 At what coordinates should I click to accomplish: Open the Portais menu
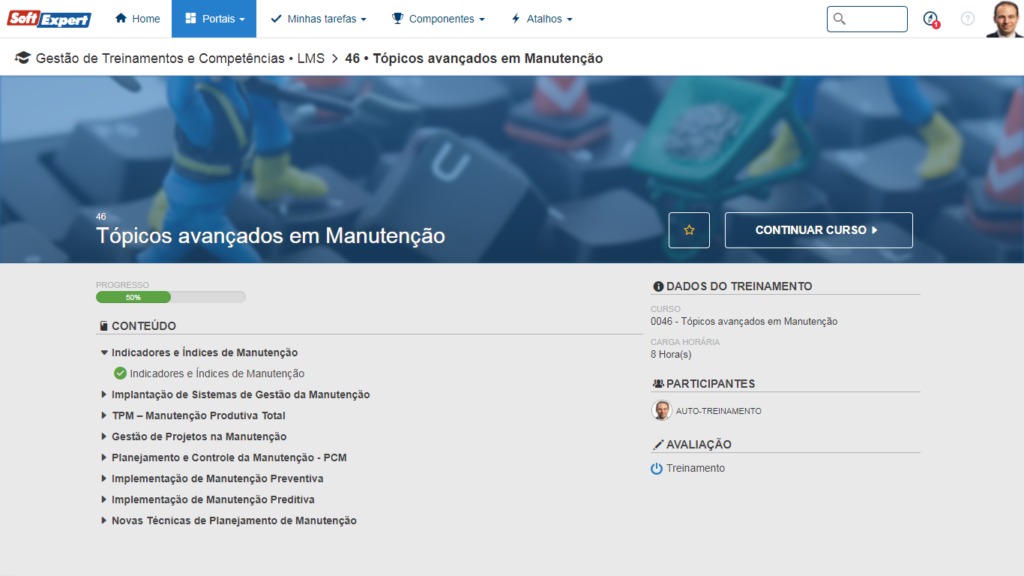[214, 19]
